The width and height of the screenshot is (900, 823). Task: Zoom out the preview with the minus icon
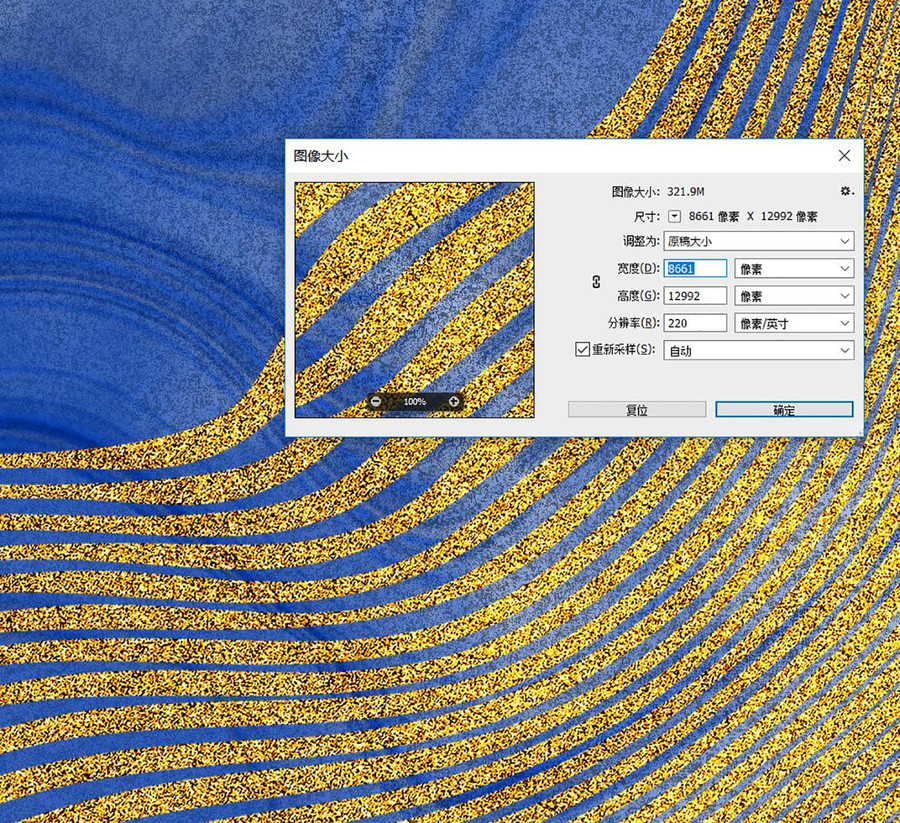tap(375, 401)
